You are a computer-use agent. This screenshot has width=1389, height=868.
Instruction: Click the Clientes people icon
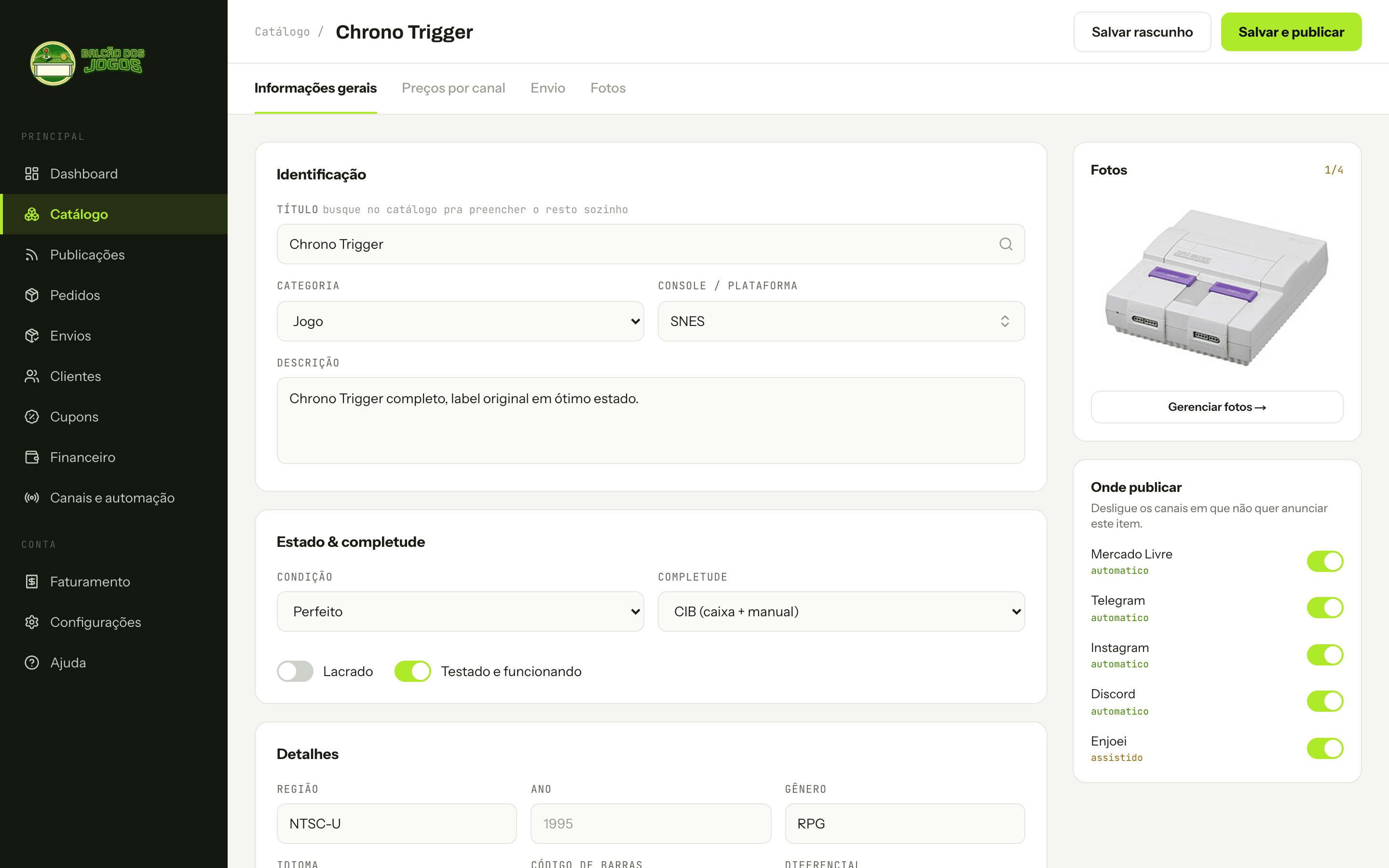pos(31,376)
